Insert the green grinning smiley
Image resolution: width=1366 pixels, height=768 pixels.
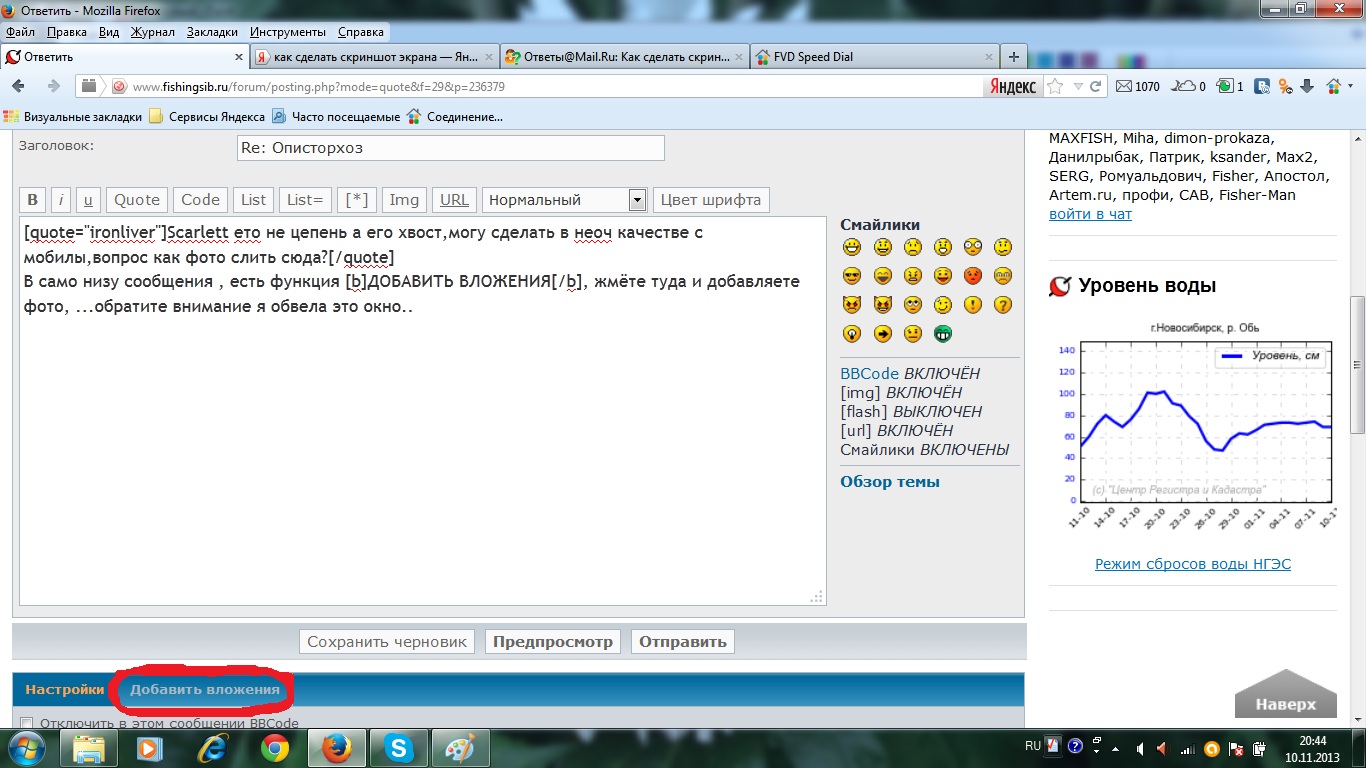click(x=942, y=334)
